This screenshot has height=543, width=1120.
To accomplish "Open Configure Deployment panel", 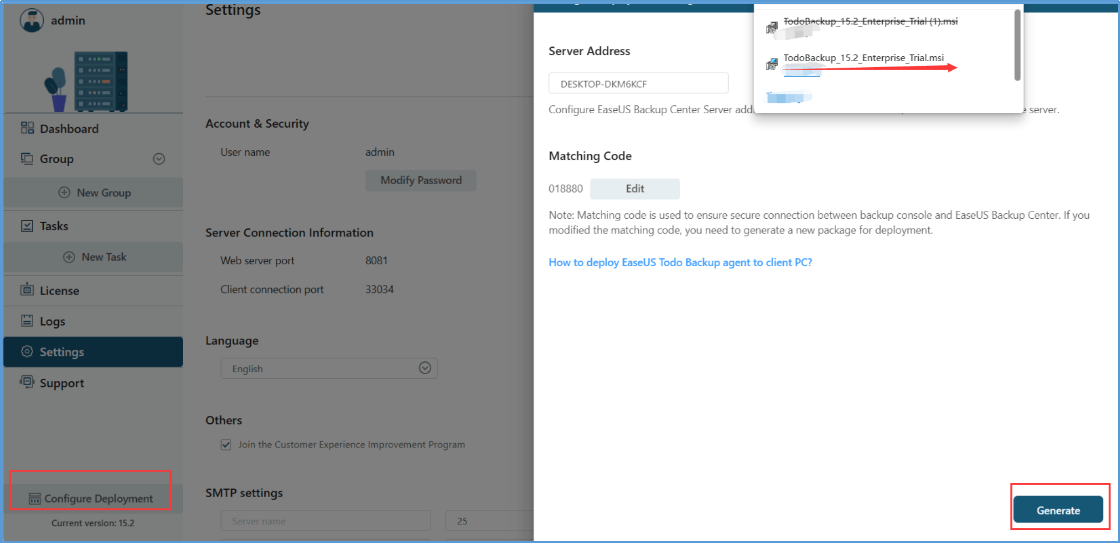I will coord(91,498).
